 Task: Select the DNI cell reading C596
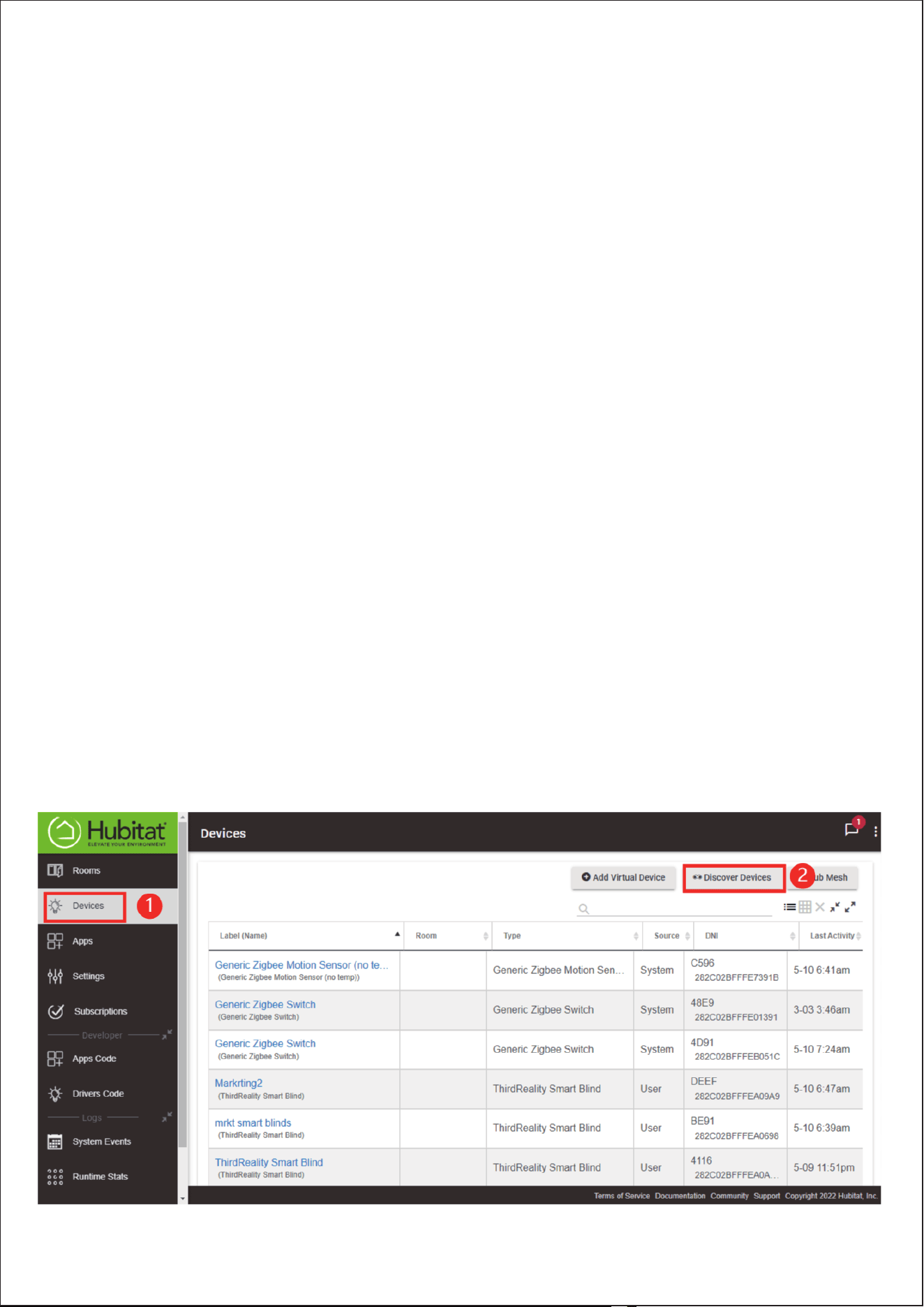click(x=702, y=963)
